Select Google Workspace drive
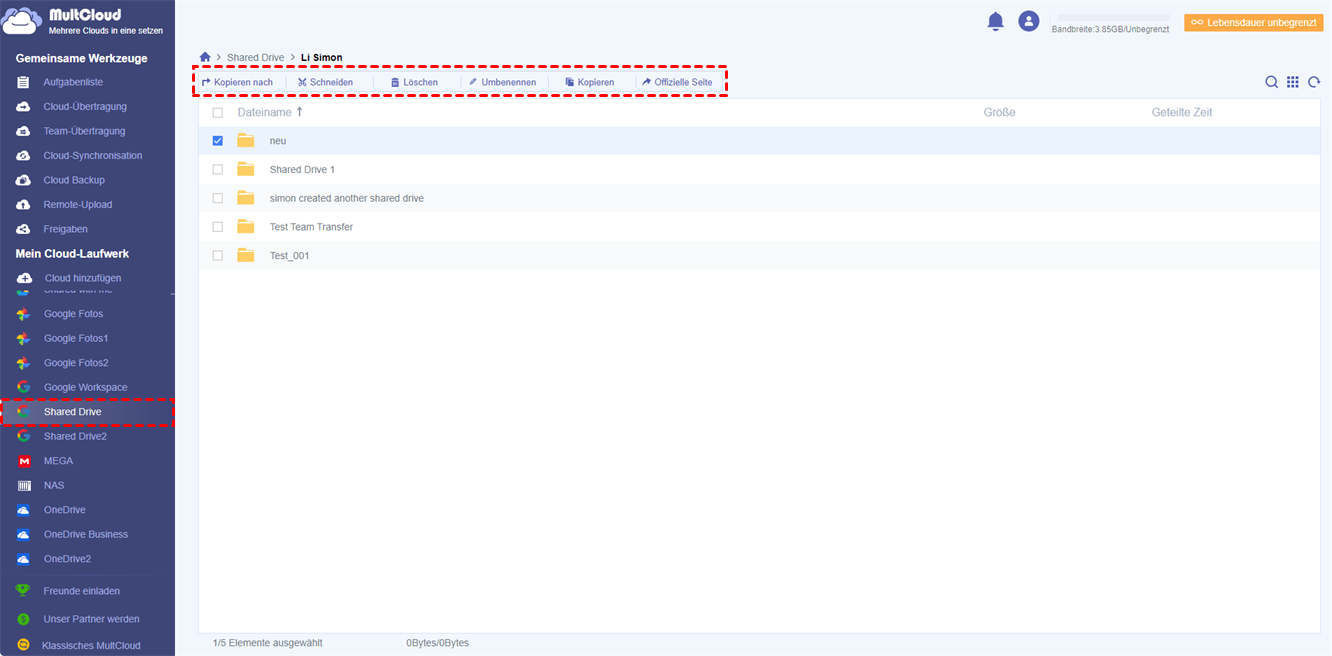The width and height of the screenshot is (1332, 656). click(x=86, y=388)
